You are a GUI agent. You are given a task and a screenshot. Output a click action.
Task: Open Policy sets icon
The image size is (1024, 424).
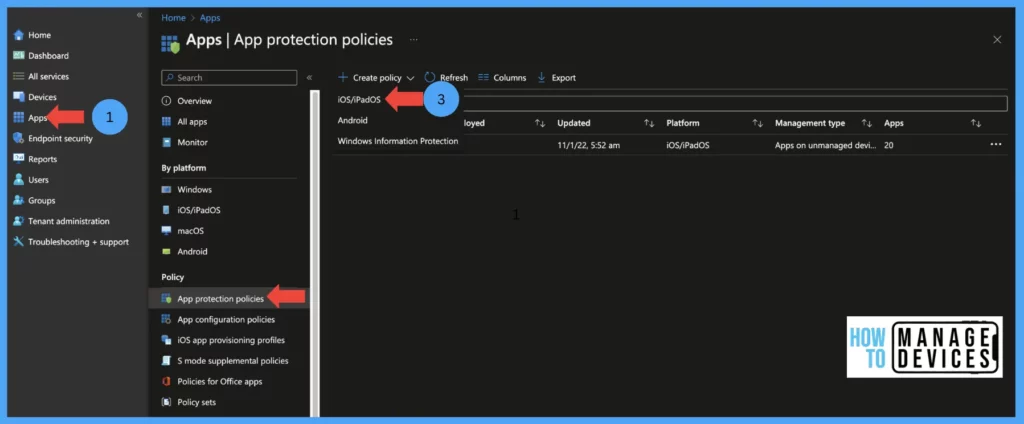point(166,402)
